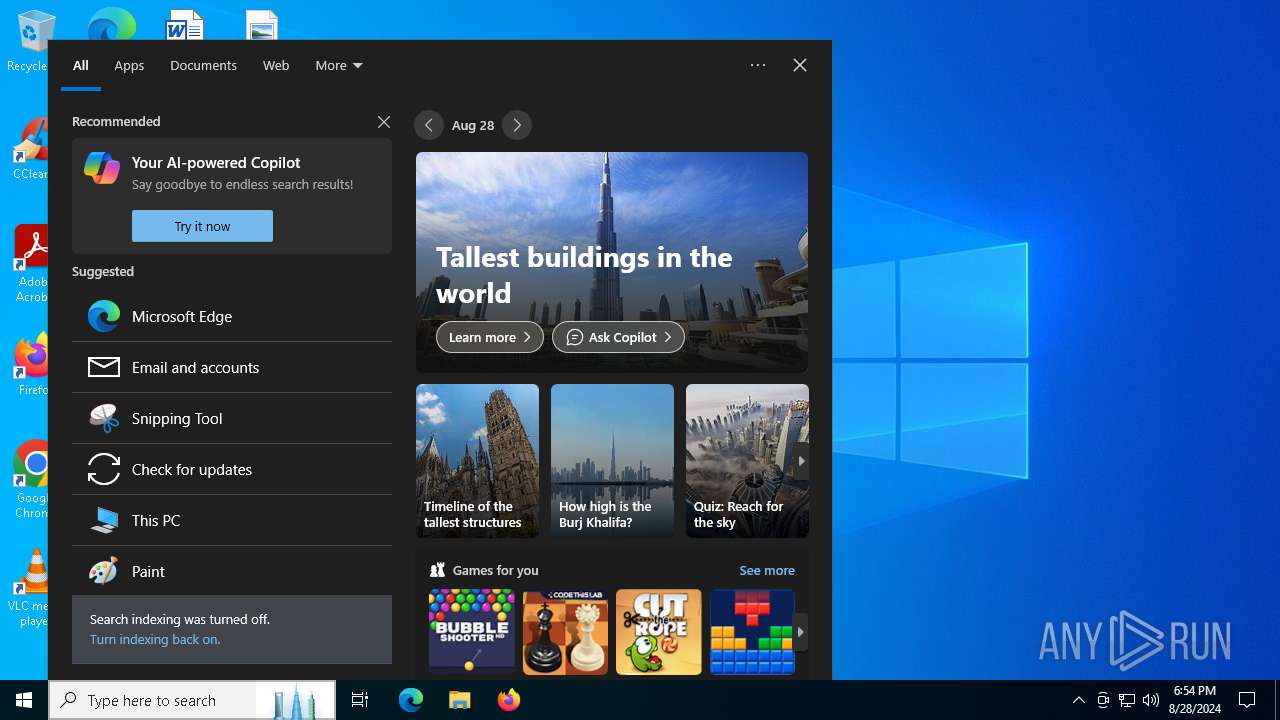The height and width of the screenshot is (720, 1280).
Task: Open This PC from suggestions
Action: [x=232, y=520]
